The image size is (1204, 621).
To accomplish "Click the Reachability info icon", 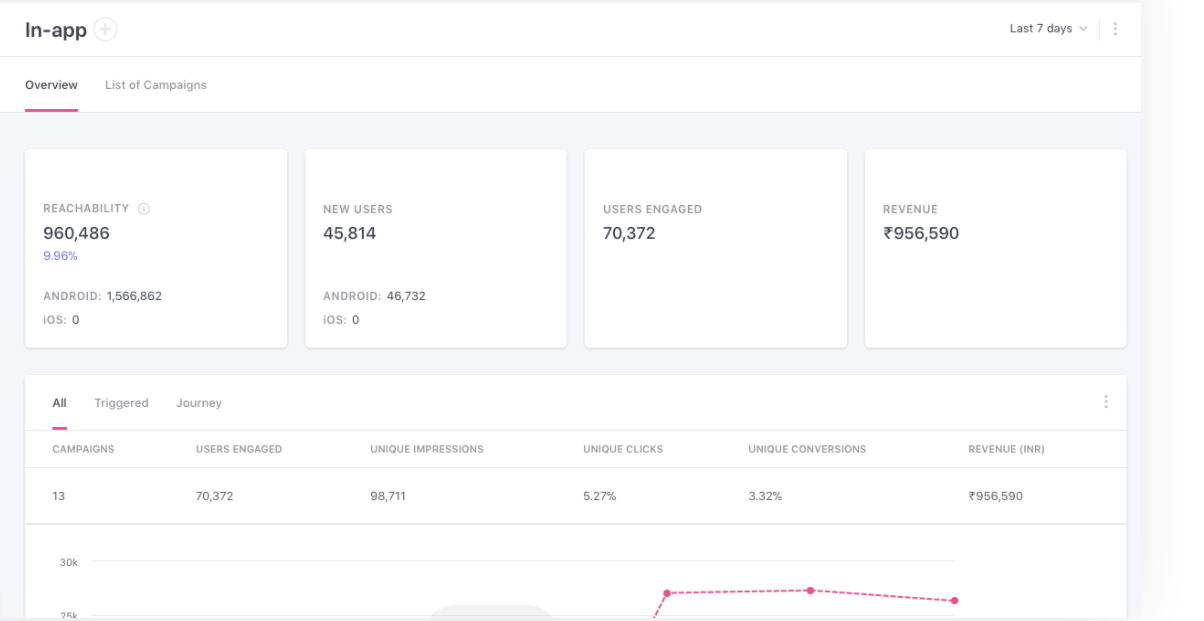I will pyautogui.click(x=144, y=209).
